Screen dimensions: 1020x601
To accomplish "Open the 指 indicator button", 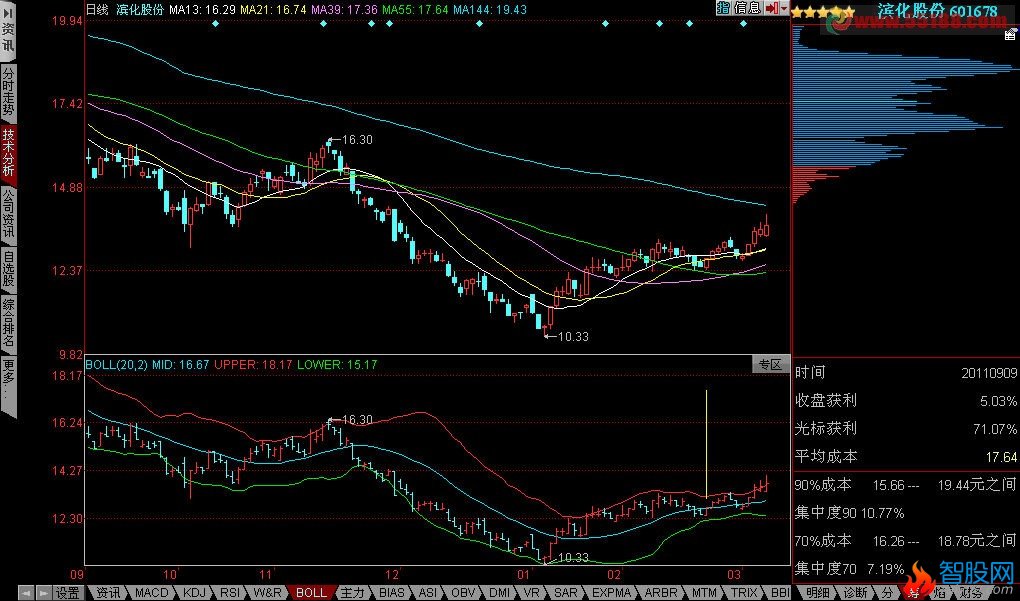I will click(723, 8).
